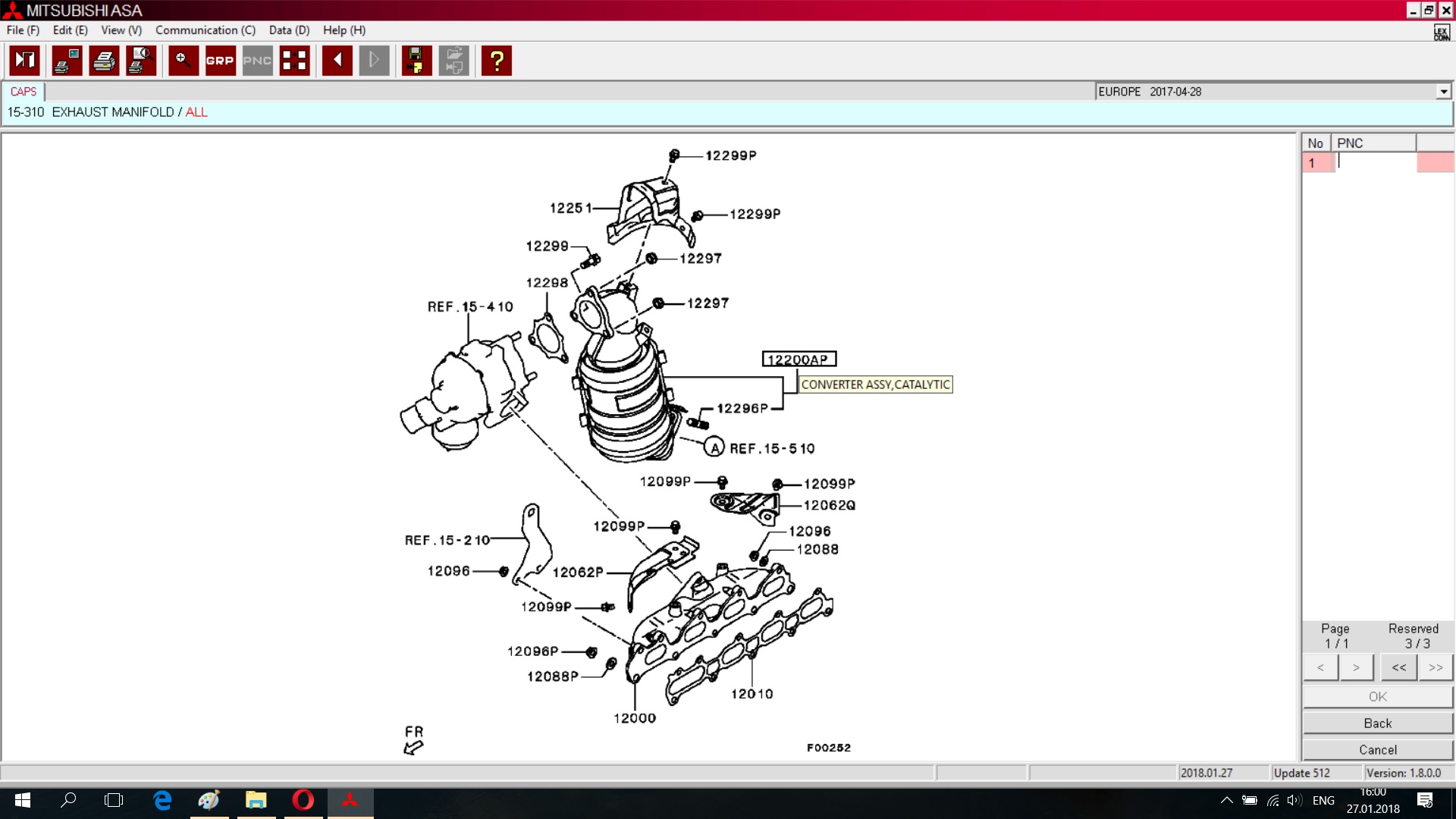Screen dimensions: 1456x819
Task: Click the PNC input field in row 1
Action: point(1374,162)
